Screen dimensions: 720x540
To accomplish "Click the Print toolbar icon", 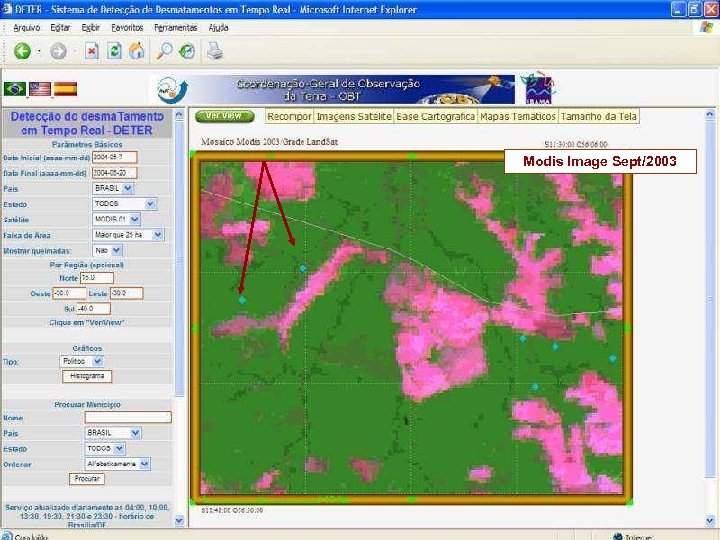I will (x=214, y=51).
